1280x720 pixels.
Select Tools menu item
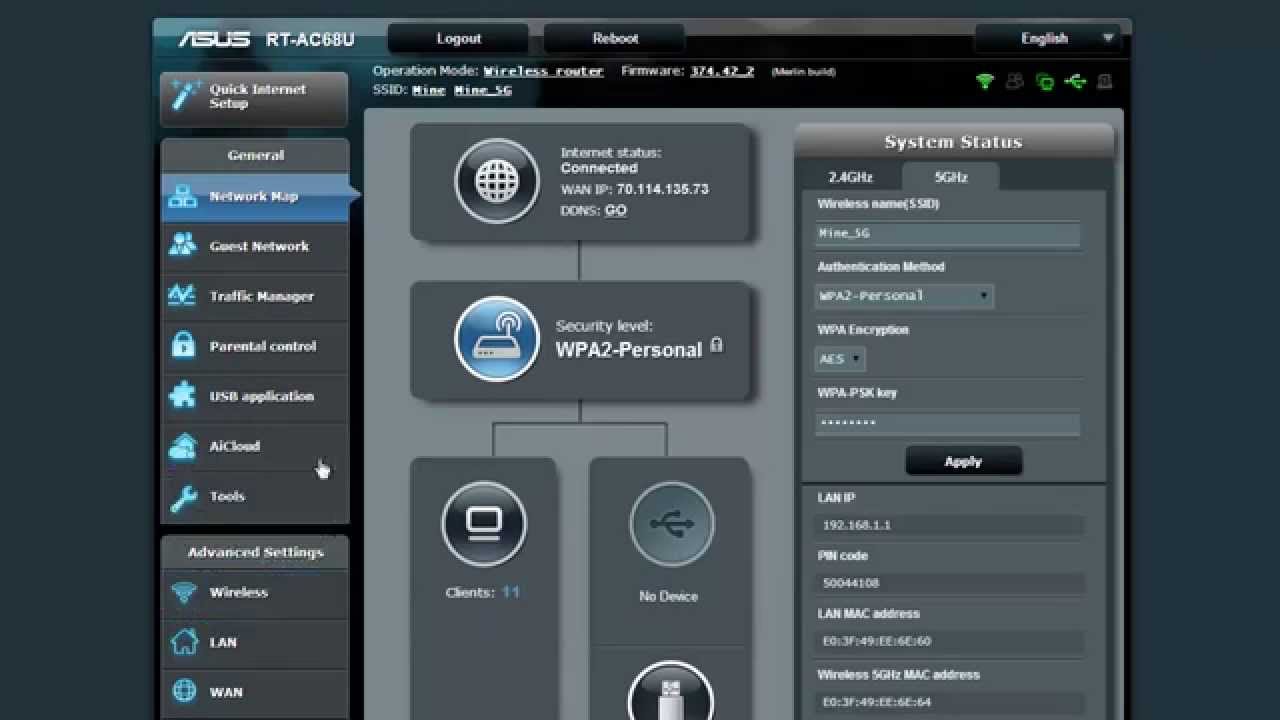[255, 496]
